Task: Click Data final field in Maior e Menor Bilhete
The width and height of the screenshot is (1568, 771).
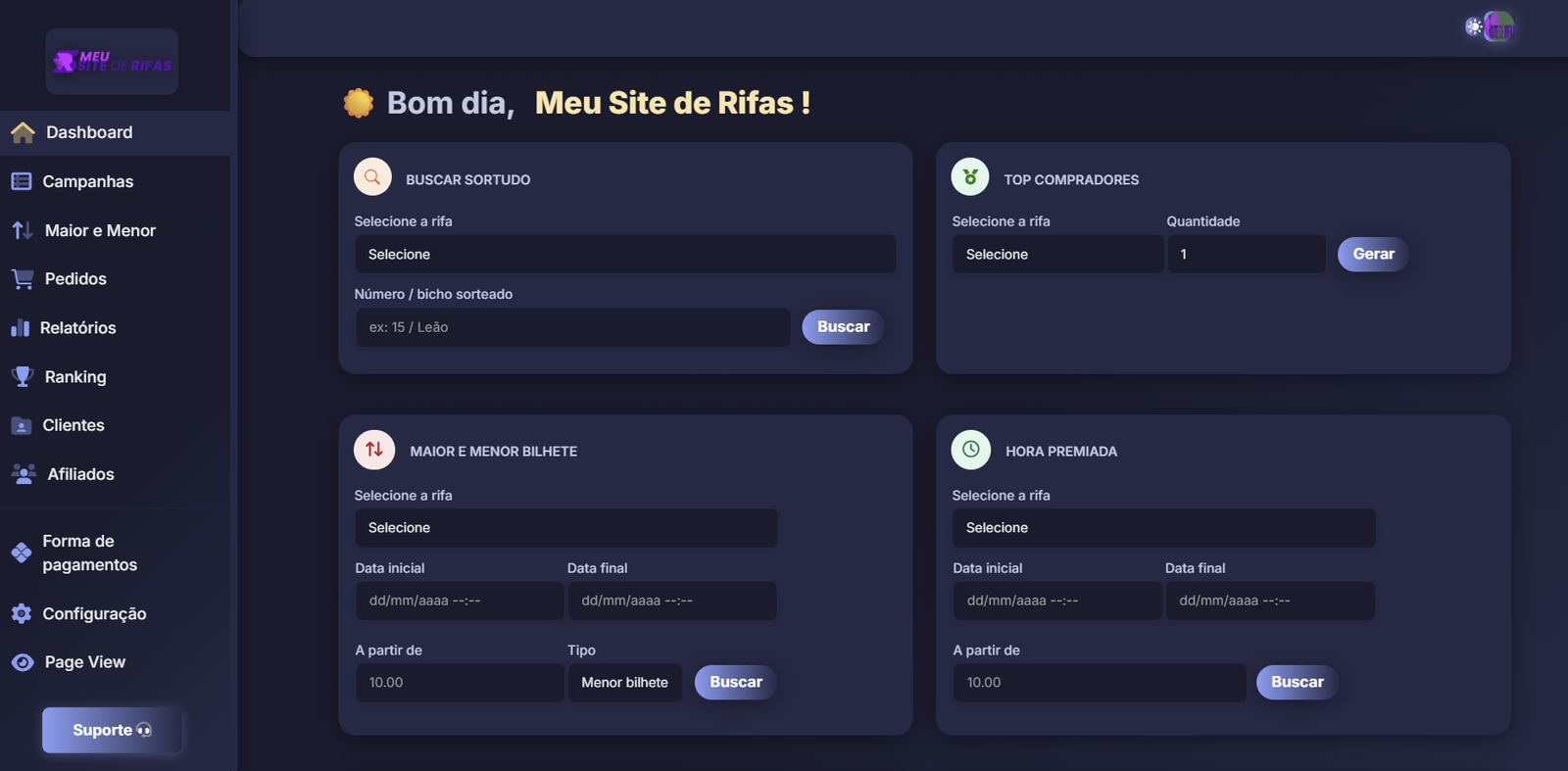Action: click(x=672, y=601)
